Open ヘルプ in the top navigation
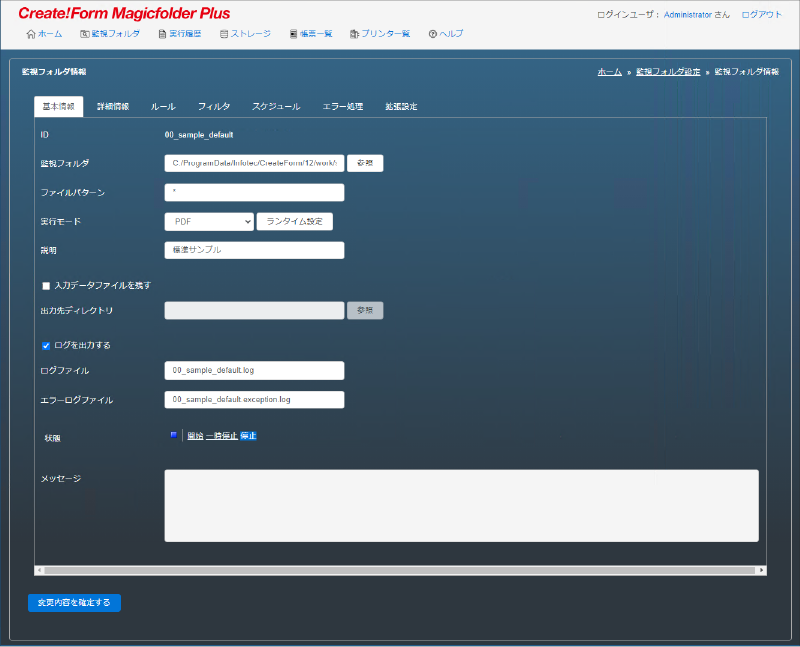Screen dimensions: 800x647 (x=451, y=34)
